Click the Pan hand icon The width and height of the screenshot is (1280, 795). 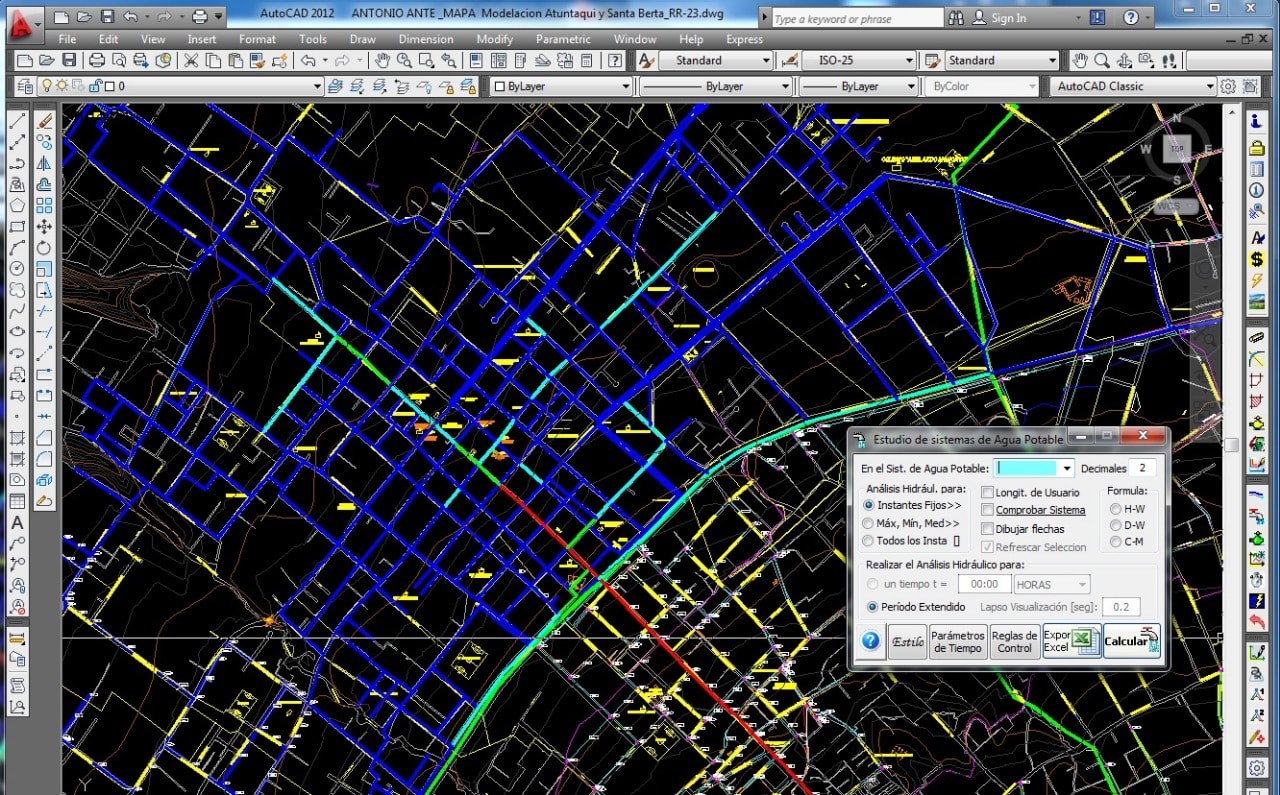(x=382, y=61)
